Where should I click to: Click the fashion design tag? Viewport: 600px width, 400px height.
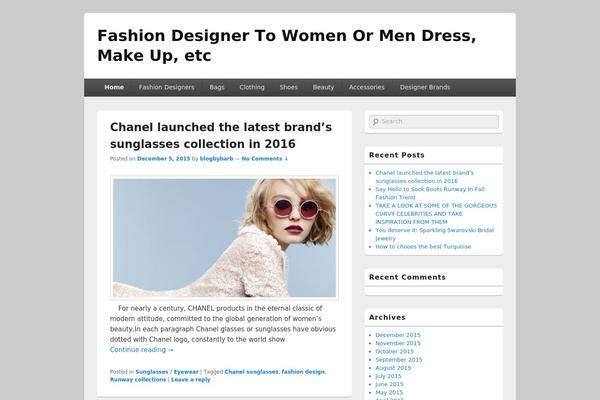(x=303, y=372)
